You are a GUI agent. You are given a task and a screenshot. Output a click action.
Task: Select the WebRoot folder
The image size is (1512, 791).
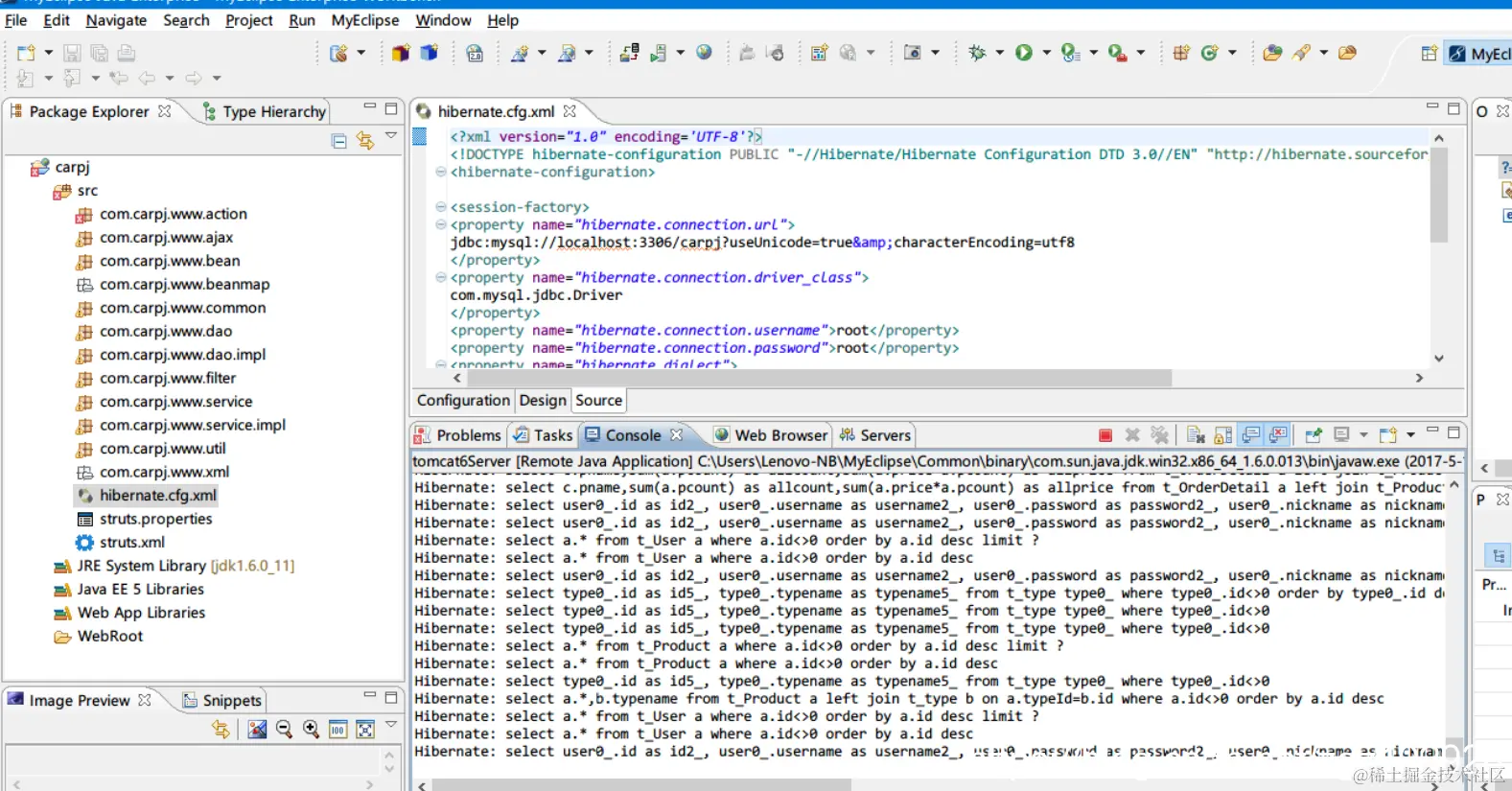pyautogui.click(x=99, y=637)
